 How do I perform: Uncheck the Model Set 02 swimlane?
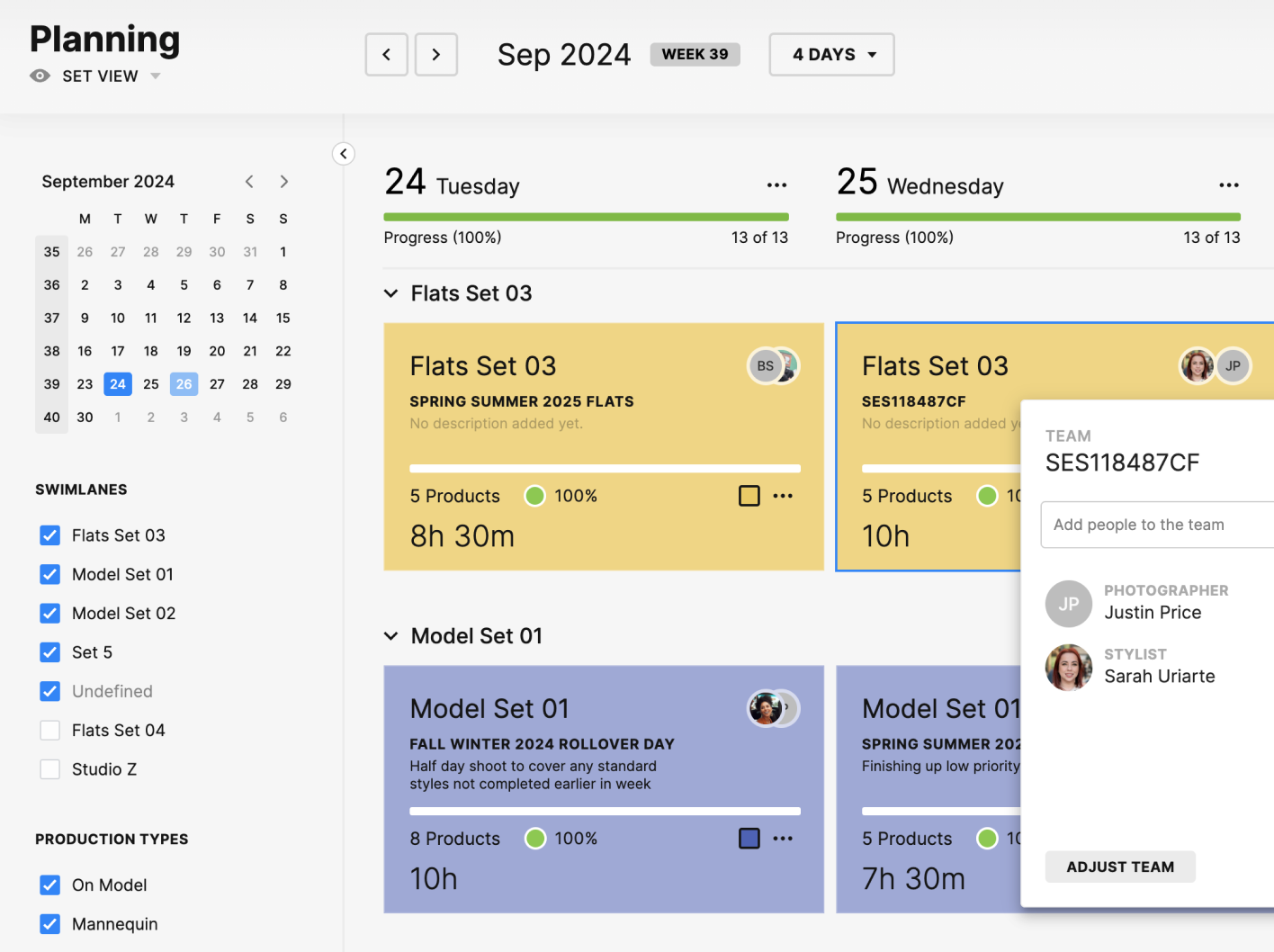(x=50, y=613)
